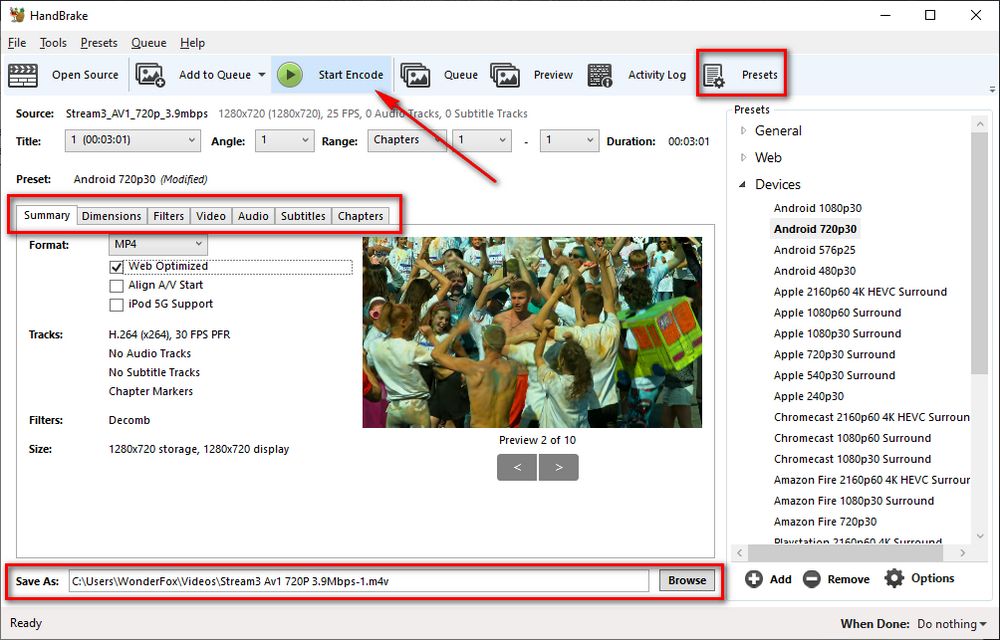Open the Queue icon in toolbar
Viewport: 1000px width, 640px height.
pos(415,75)
